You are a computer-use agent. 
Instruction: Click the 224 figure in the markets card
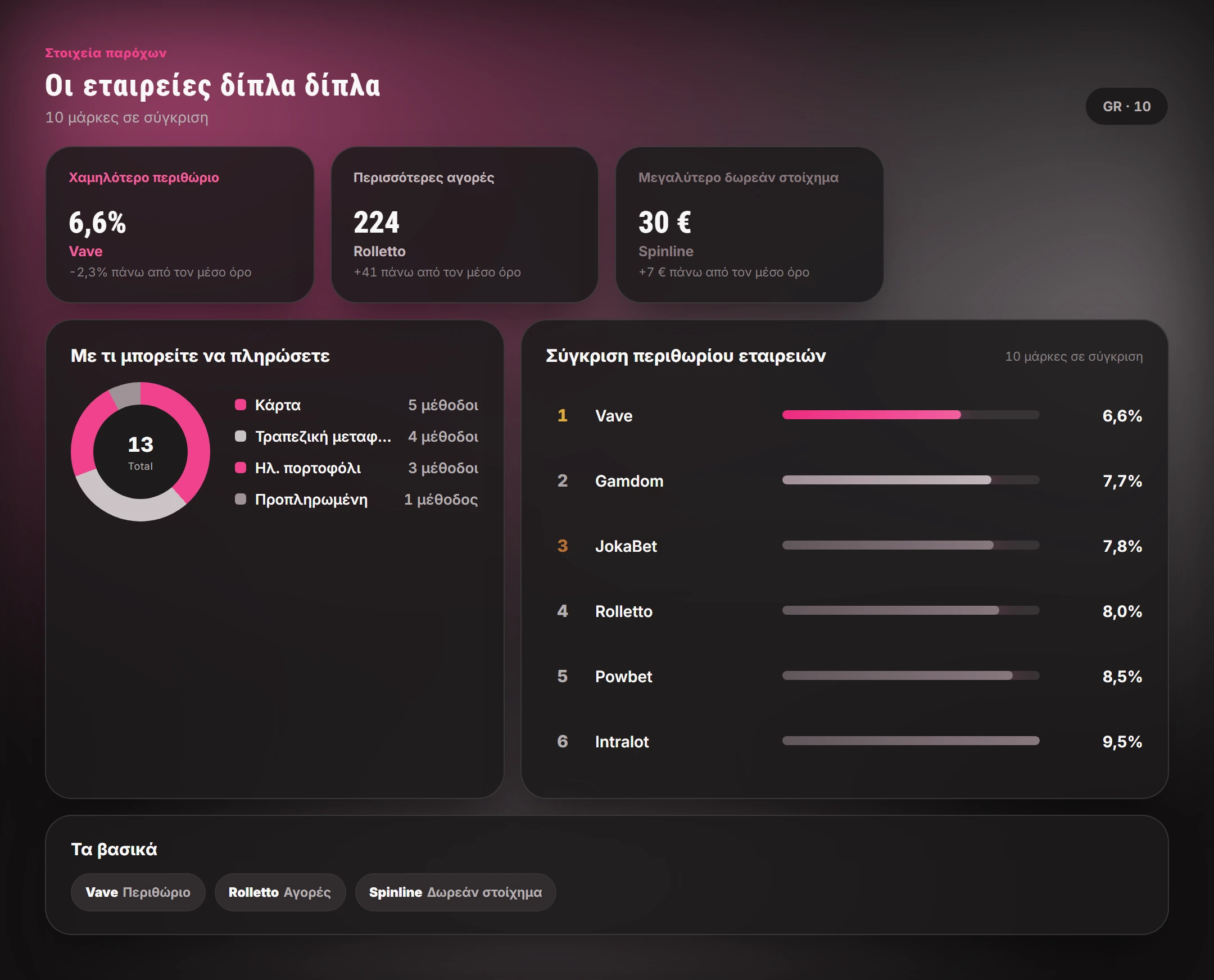[376, 222]
